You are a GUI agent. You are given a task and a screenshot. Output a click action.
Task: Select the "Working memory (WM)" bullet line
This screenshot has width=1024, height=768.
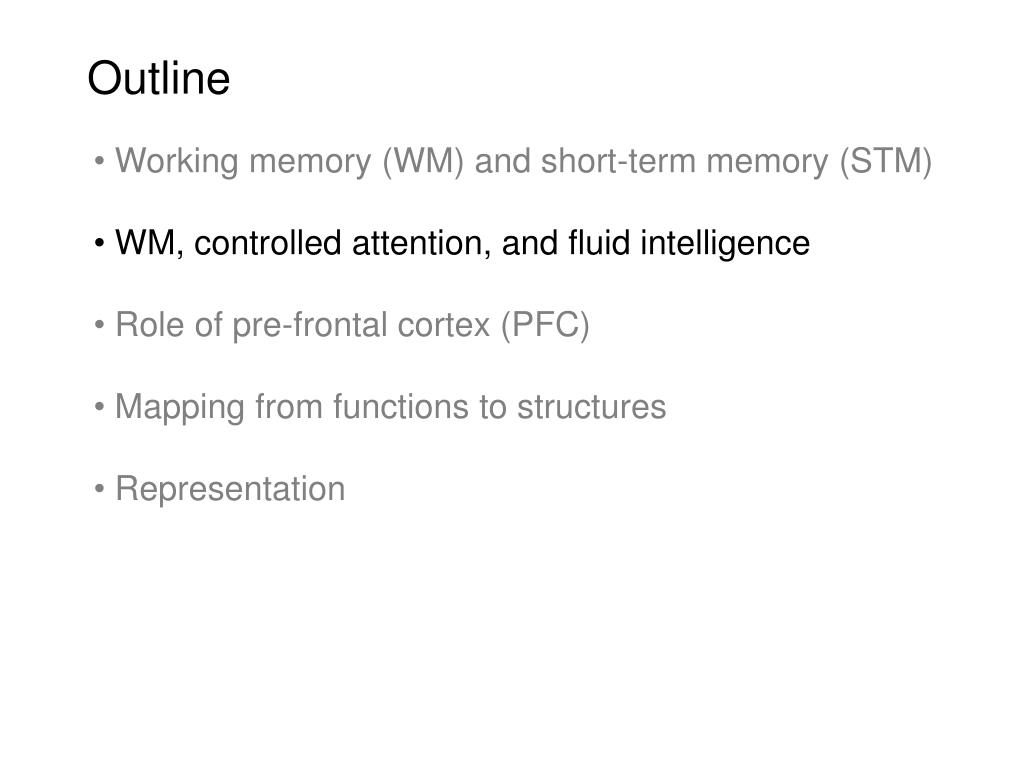(x=523, y=161)
